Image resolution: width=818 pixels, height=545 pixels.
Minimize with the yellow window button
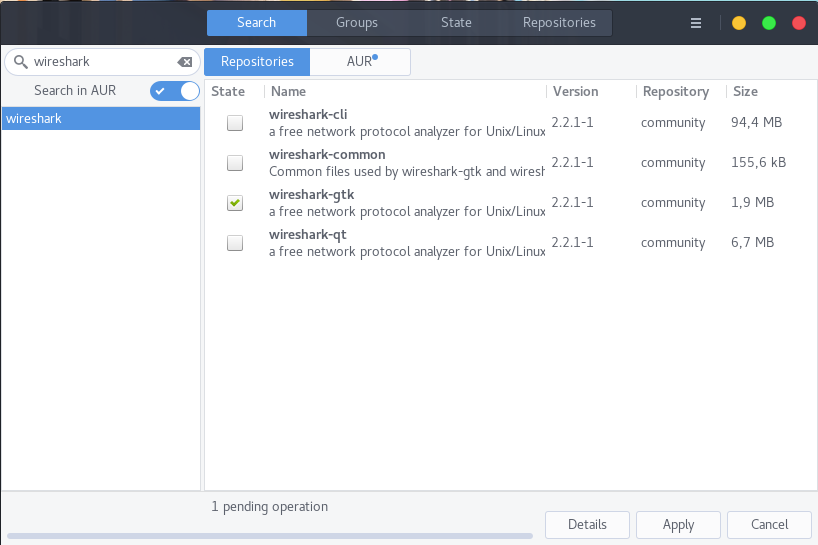click(739, 23)
